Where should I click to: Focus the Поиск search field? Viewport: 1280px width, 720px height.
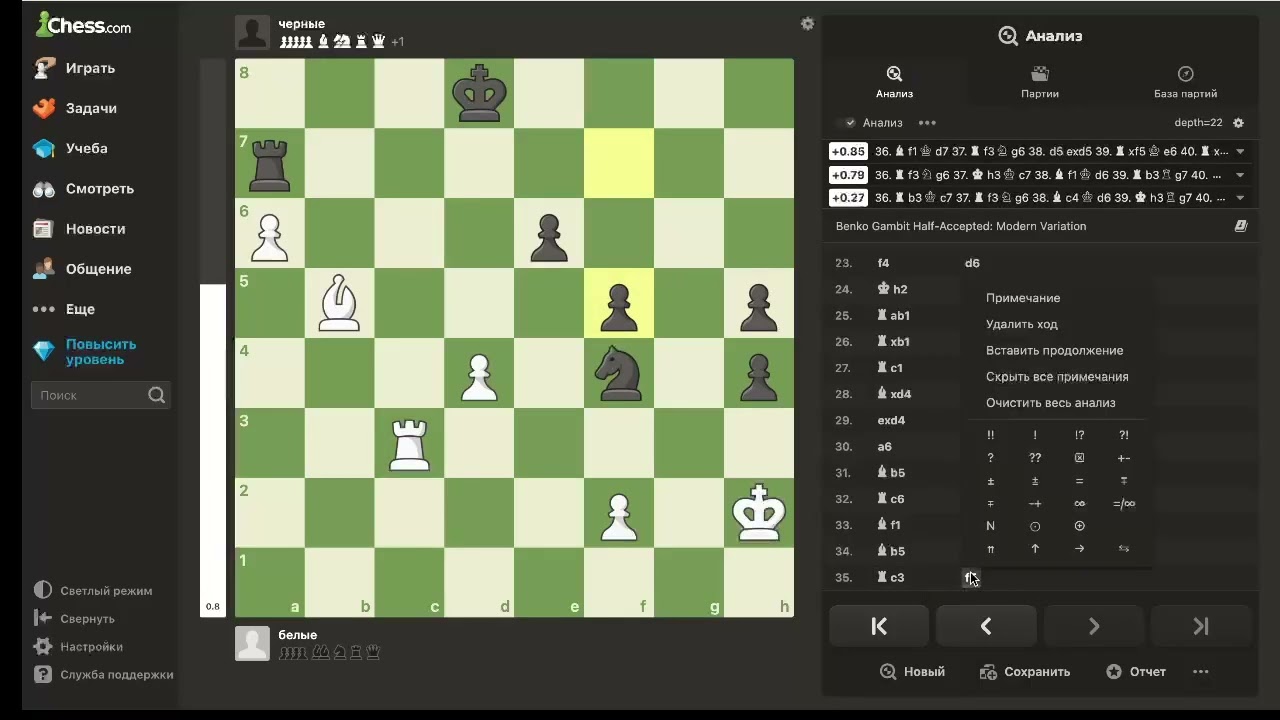(x=101, y=395)
